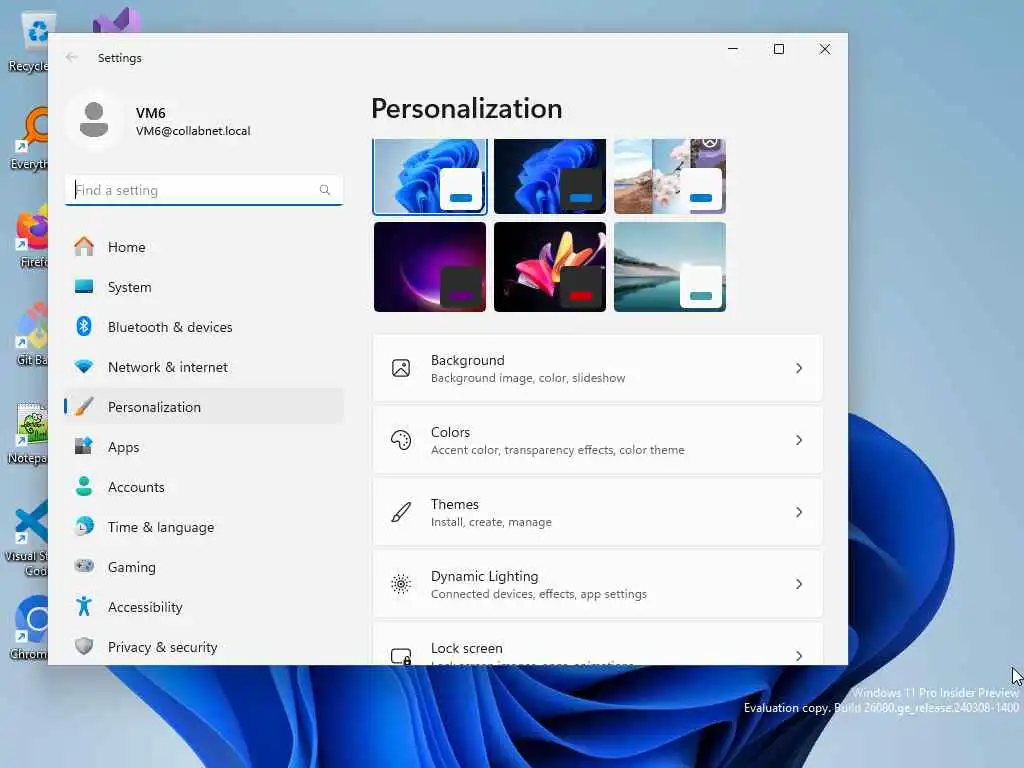
Task: Open Privacy & security category
Action: tap(204, 647)
